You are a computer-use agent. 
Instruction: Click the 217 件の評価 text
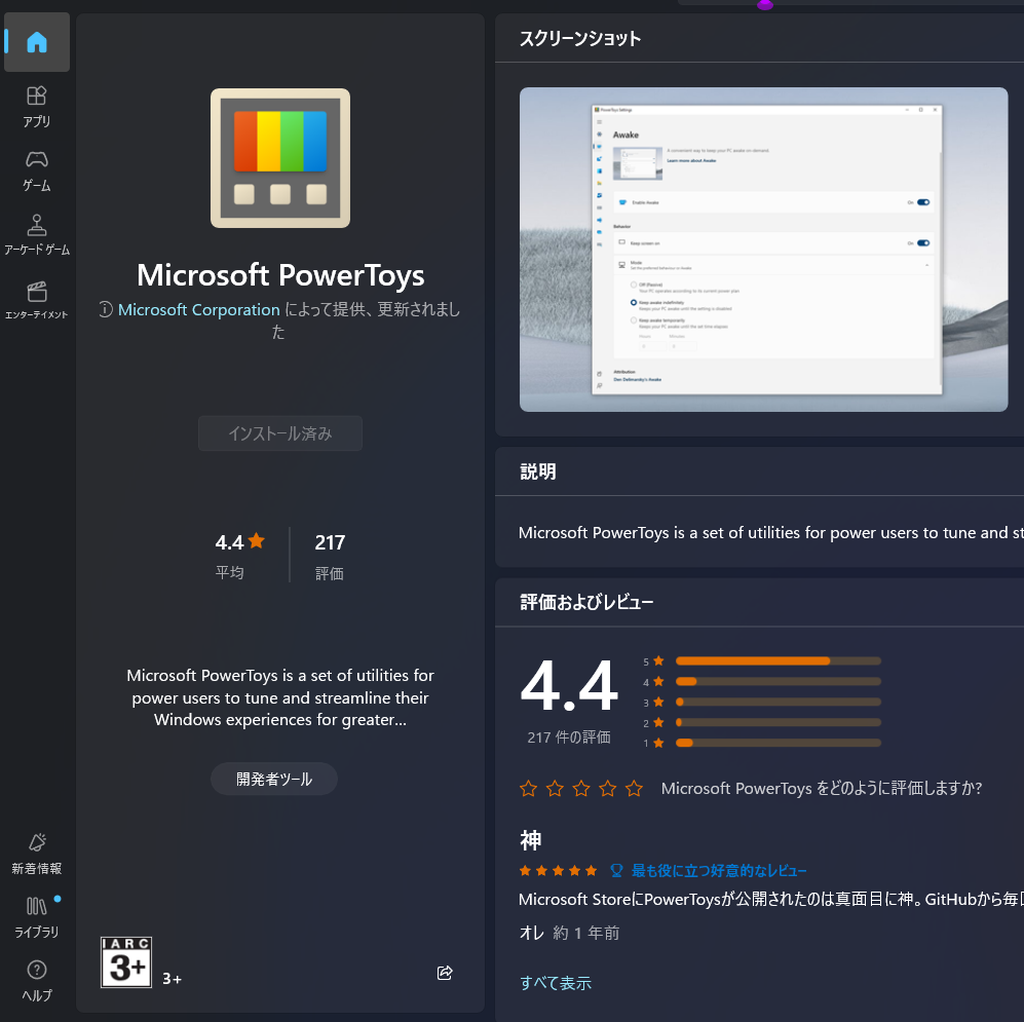[569, 737]
